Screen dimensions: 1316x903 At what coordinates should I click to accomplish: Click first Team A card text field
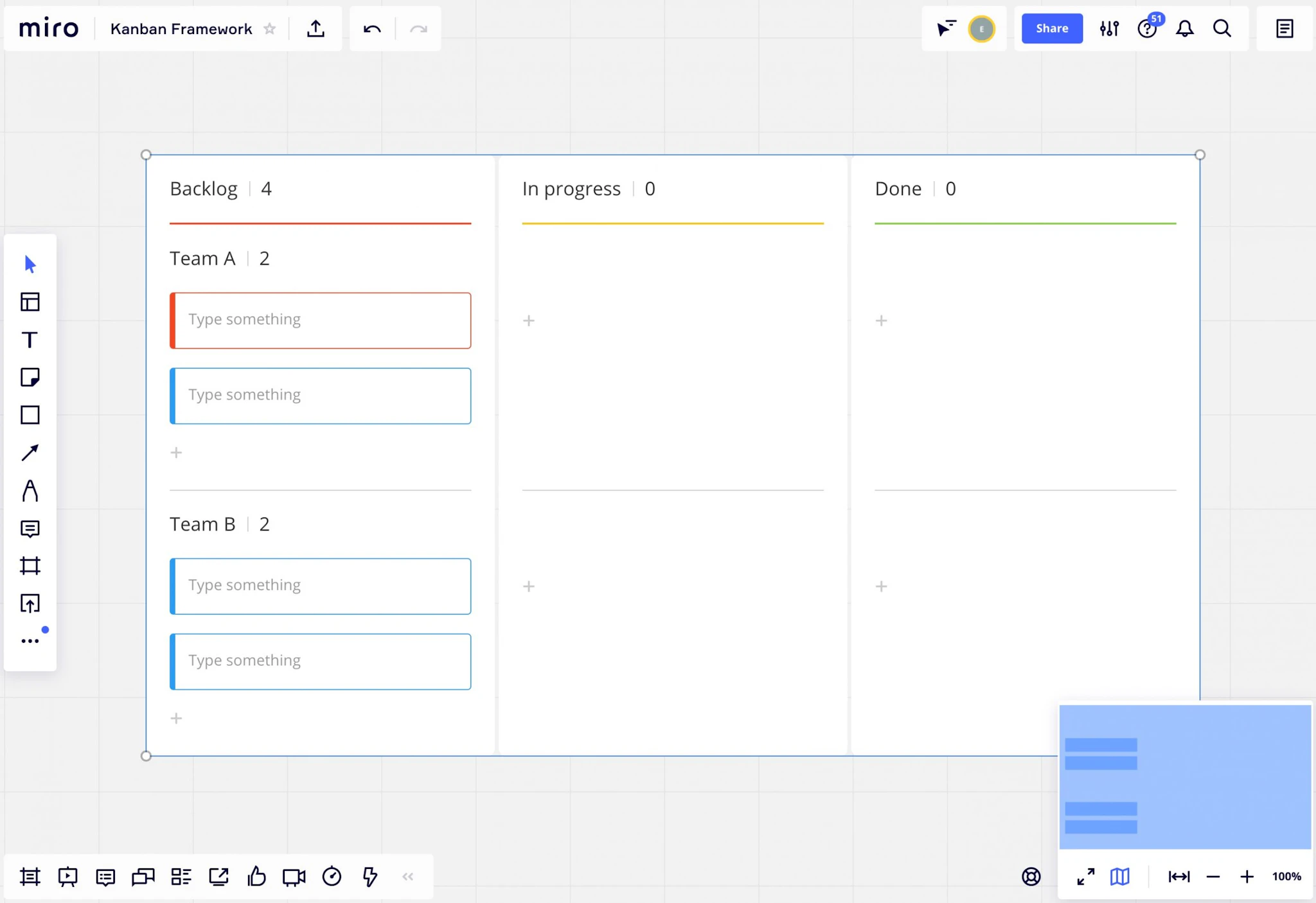321,320
